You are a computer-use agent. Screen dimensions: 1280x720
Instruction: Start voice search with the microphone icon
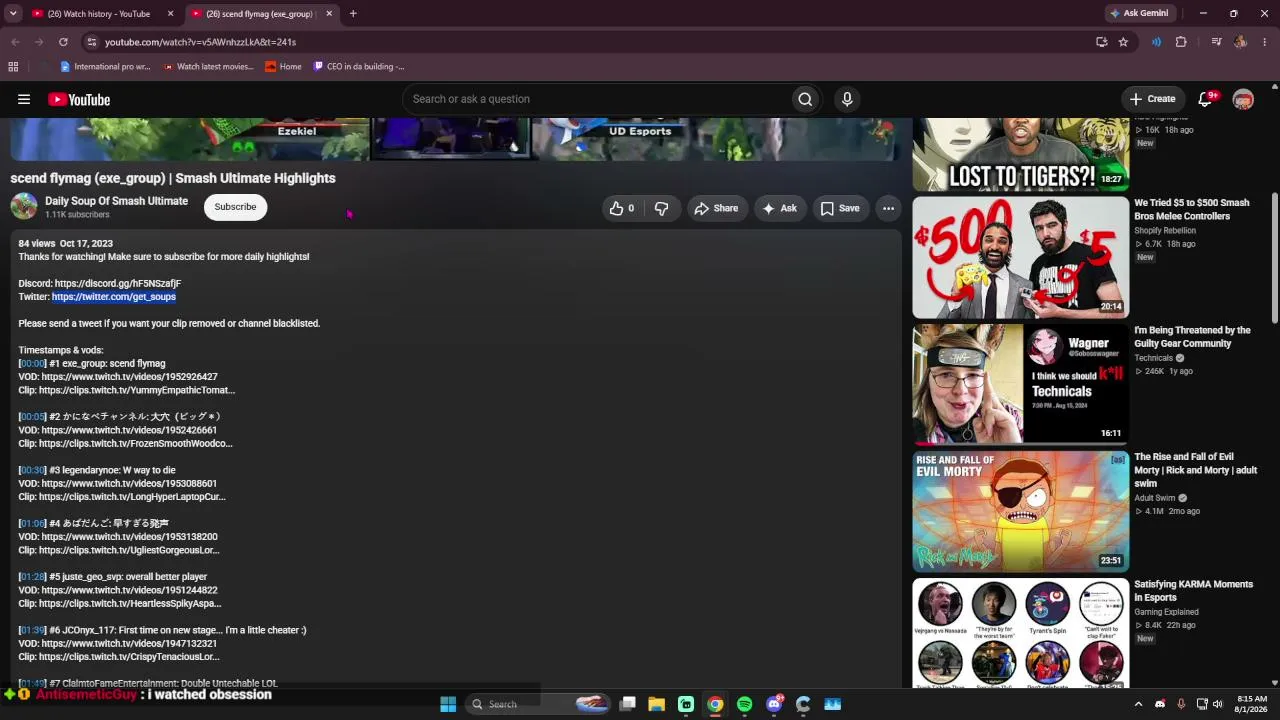(847, 99)
